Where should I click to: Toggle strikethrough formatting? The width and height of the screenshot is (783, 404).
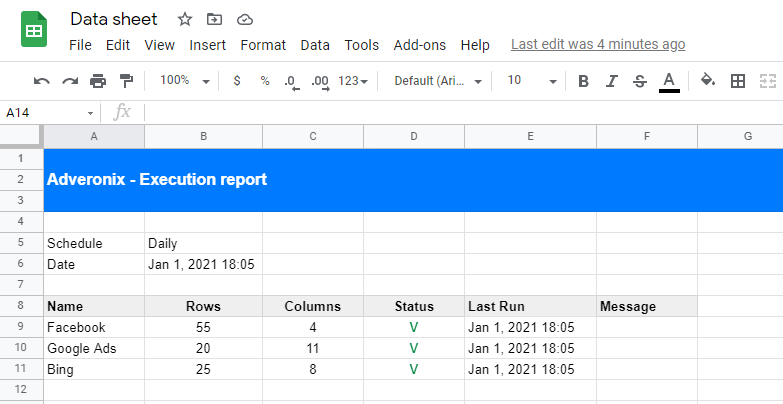click(x=640, y=81)
